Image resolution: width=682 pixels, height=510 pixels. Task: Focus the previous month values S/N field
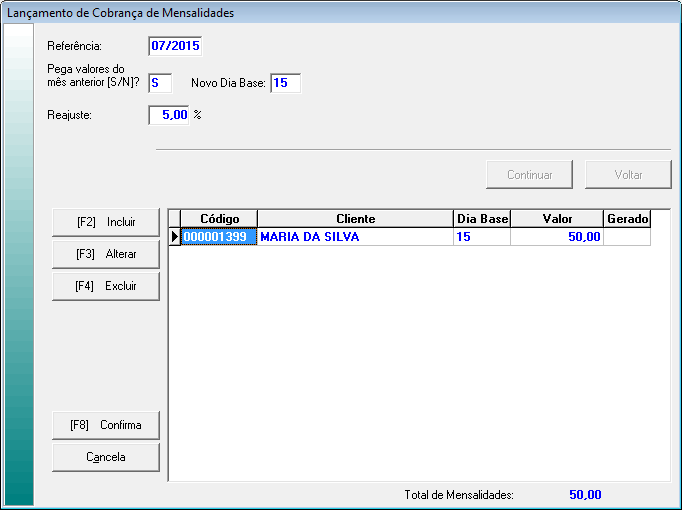160,82
